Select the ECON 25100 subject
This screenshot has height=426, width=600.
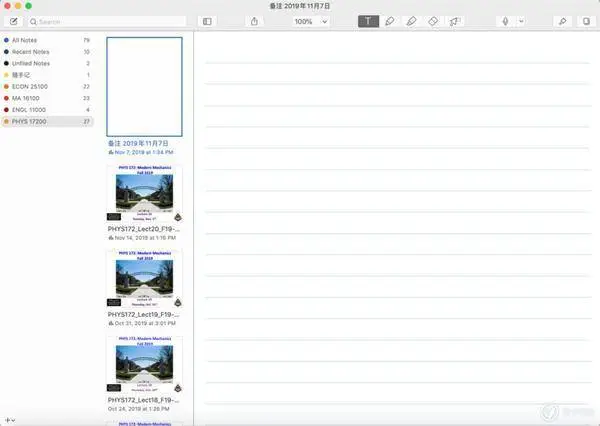tap(47, 87)
